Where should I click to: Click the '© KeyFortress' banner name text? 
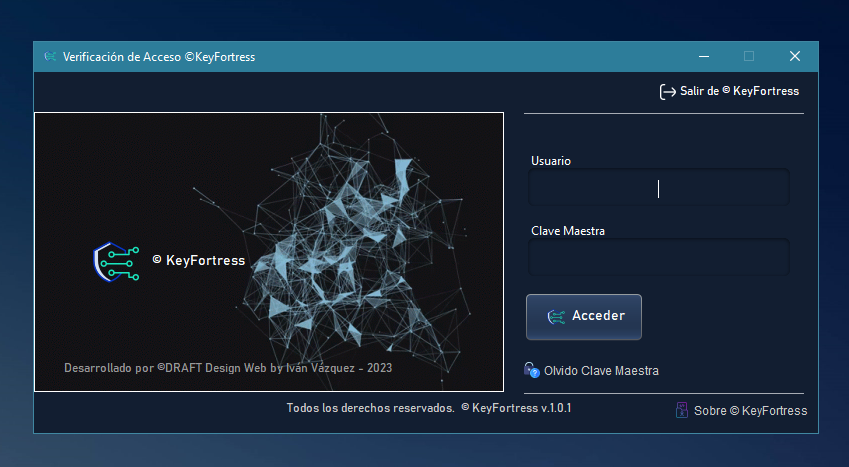198,260
